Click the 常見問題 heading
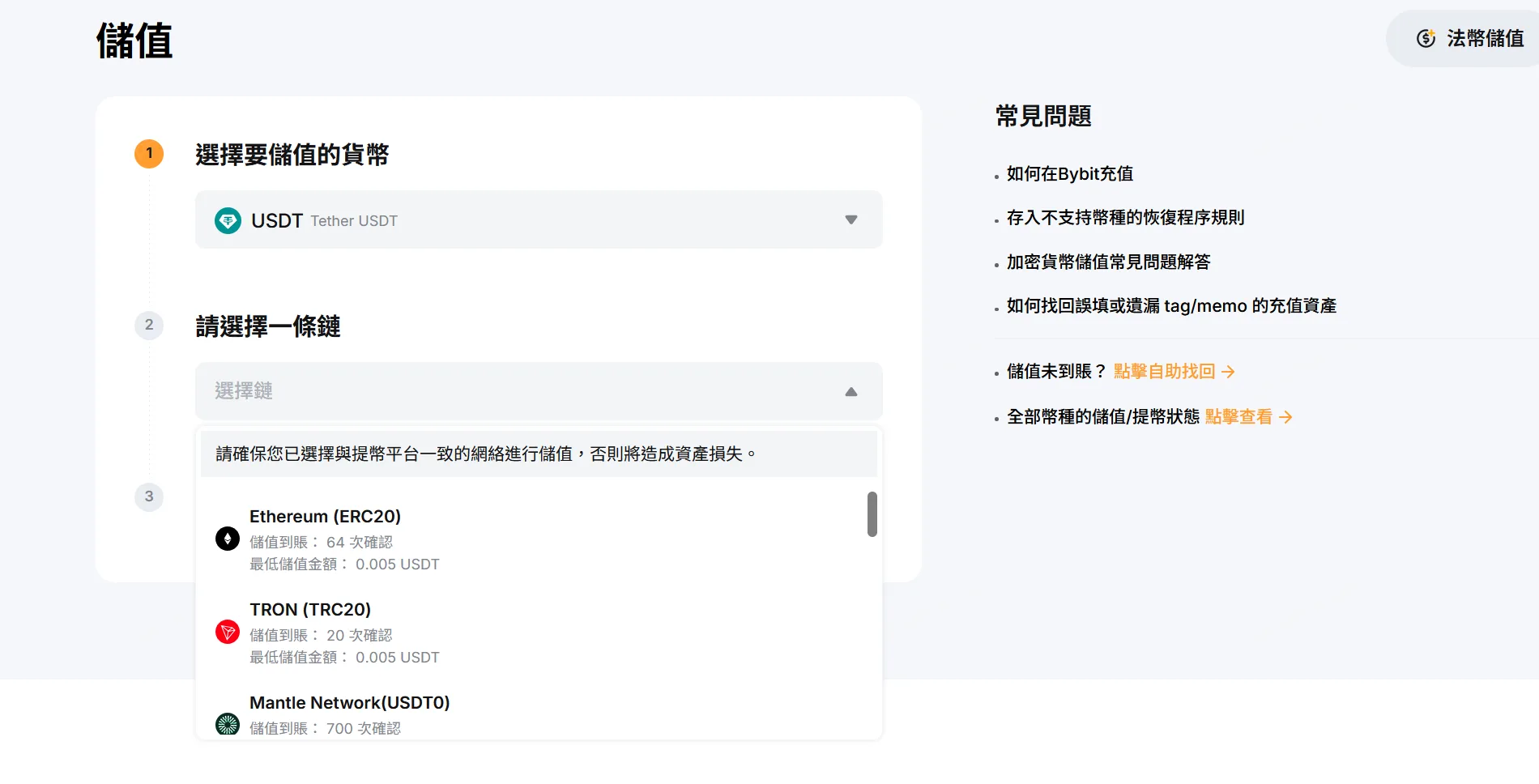Viewport: 1539px width, 784px height. [1043, 116]
